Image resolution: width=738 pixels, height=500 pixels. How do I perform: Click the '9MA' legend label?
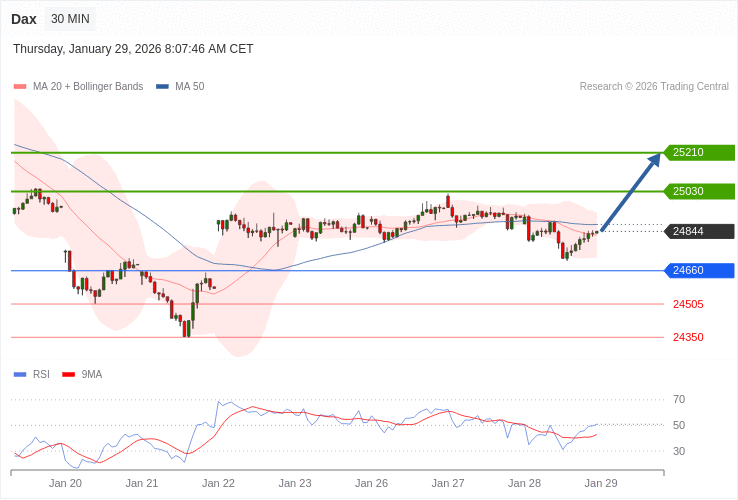pyautogui.click(x=92, y=375)
